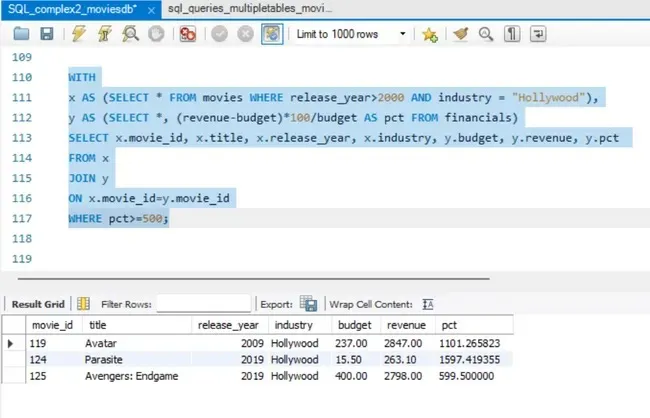Toggle word wrap in the editor
650x418 pixels.
point(538,34)
